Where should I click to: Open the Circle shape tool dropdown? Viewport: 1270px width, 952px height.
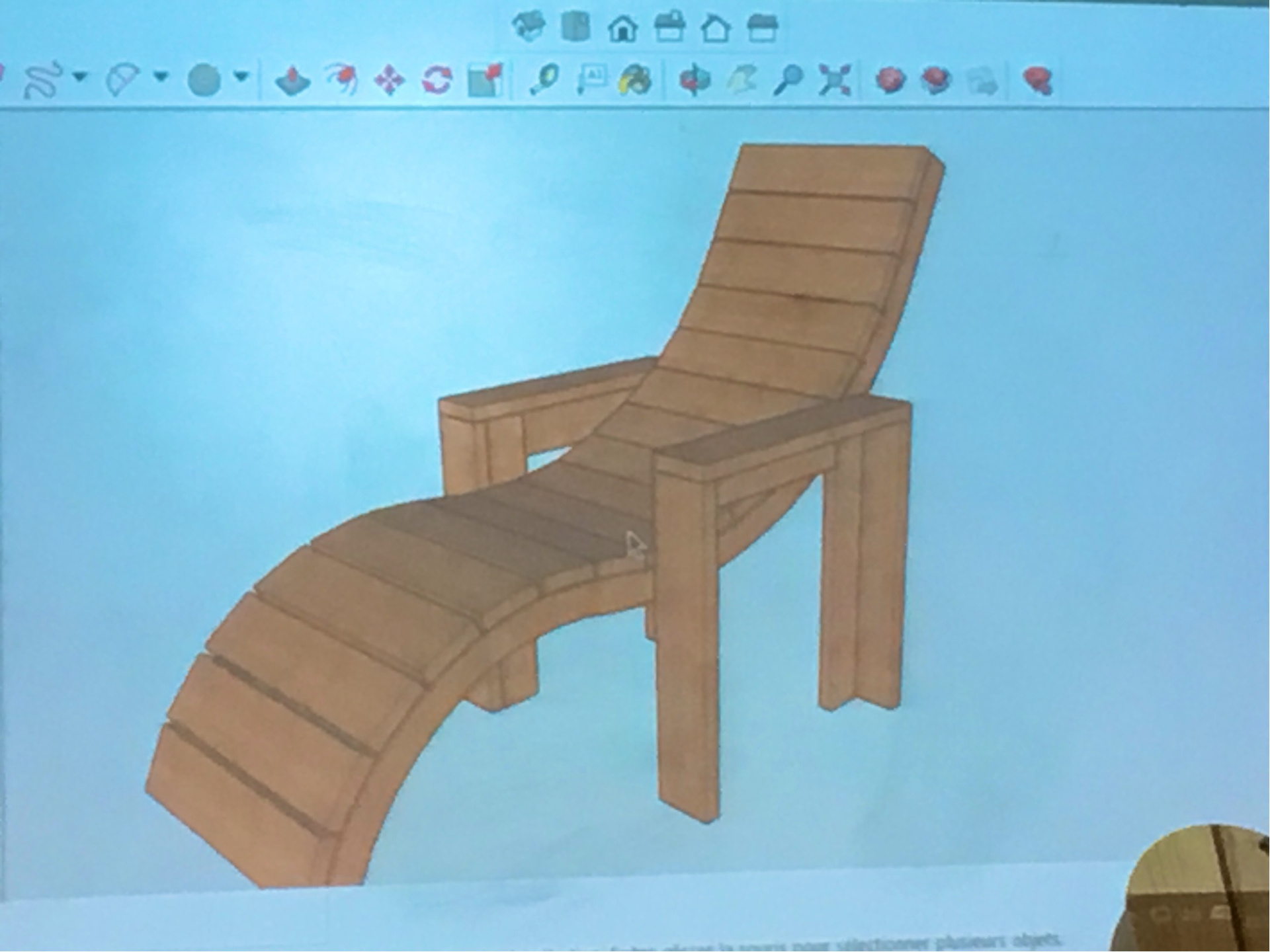(x=241, y=77)
